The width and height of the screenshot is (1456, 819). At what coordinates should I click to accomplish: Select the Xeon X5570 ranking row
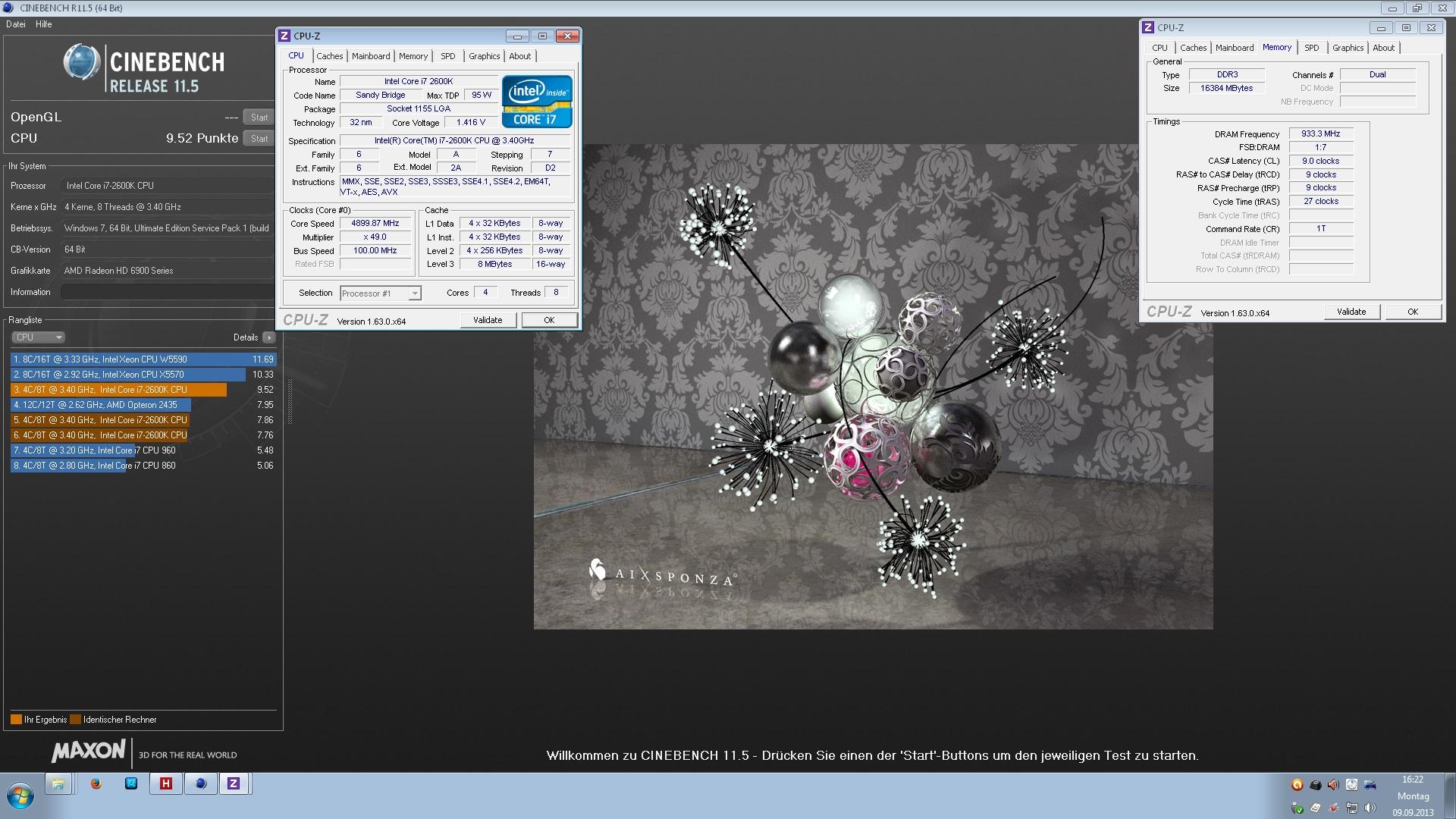coord(143,375)
